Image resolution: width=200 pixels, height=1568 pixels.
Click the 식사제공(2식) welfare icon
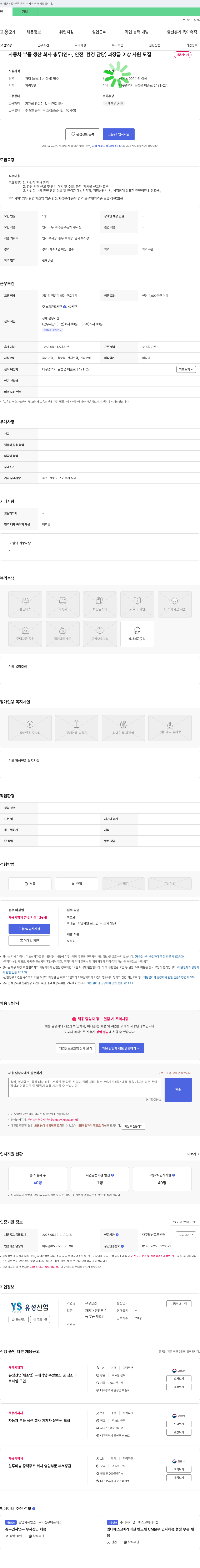[x=137, y=634]
